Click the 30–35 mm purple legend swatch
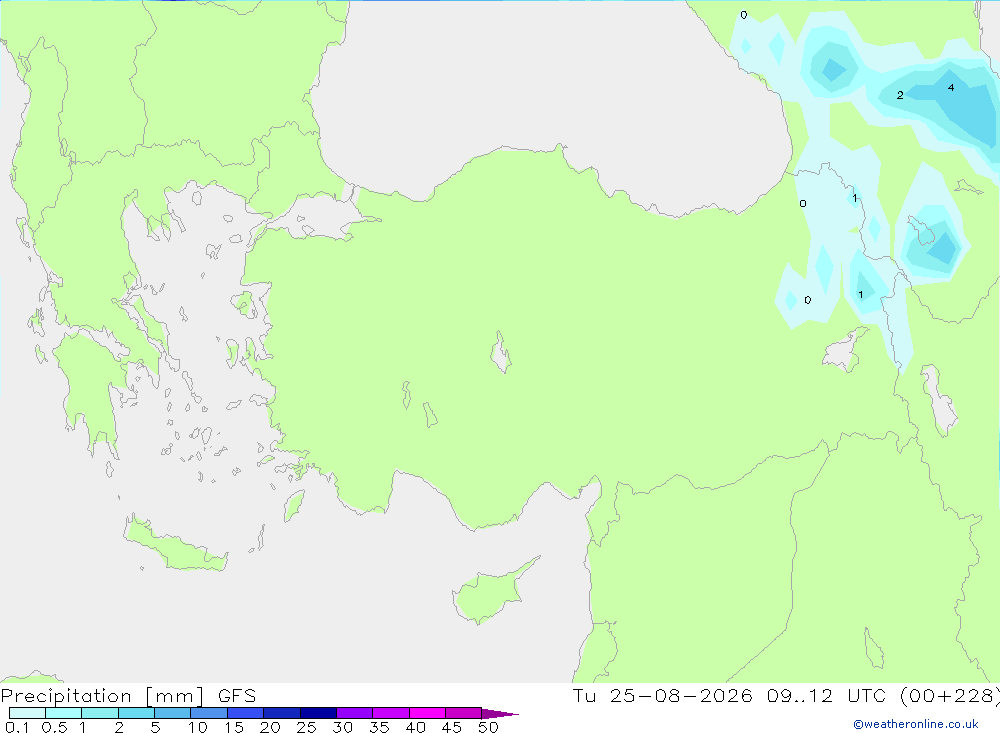 point(355,713)
